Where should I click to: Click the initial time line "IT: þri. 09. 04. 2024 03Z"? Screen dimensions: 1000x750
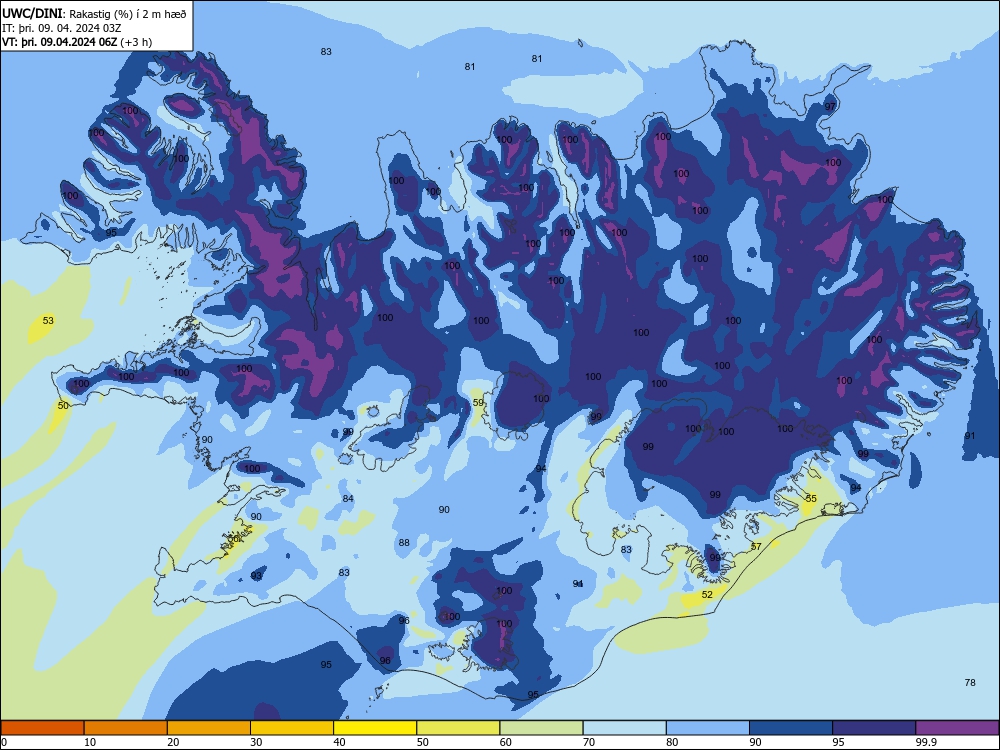tap(61, 28)
